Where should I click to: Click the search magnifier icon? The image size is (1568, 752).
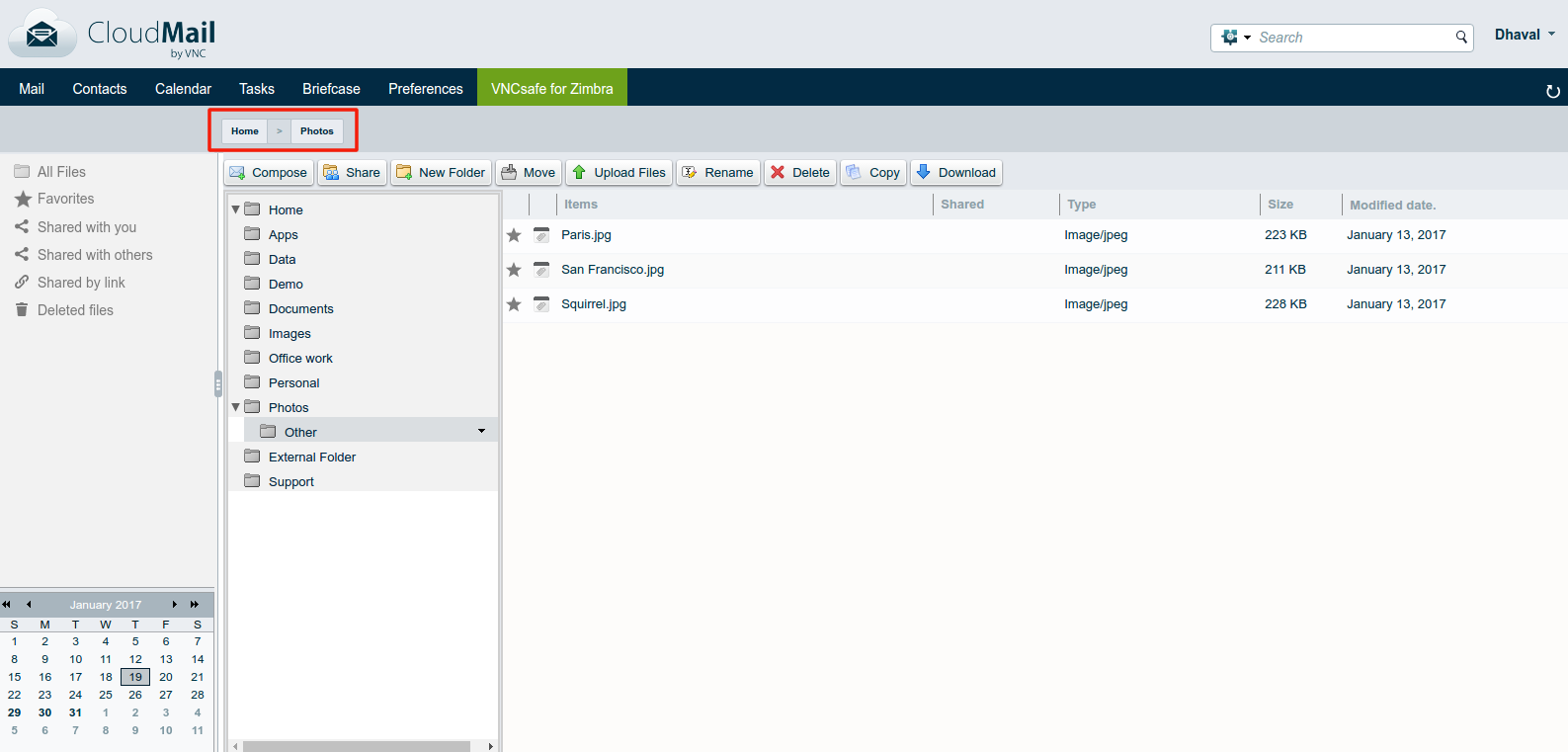(x=1461, y=38)
